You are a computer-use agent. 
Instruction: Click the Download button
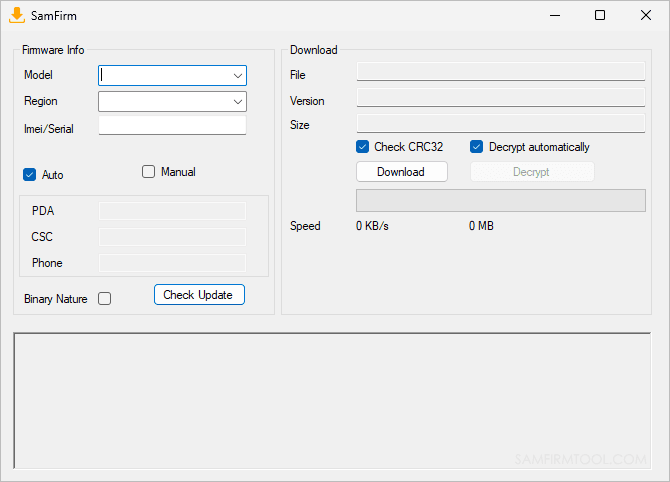pos(402,172)
